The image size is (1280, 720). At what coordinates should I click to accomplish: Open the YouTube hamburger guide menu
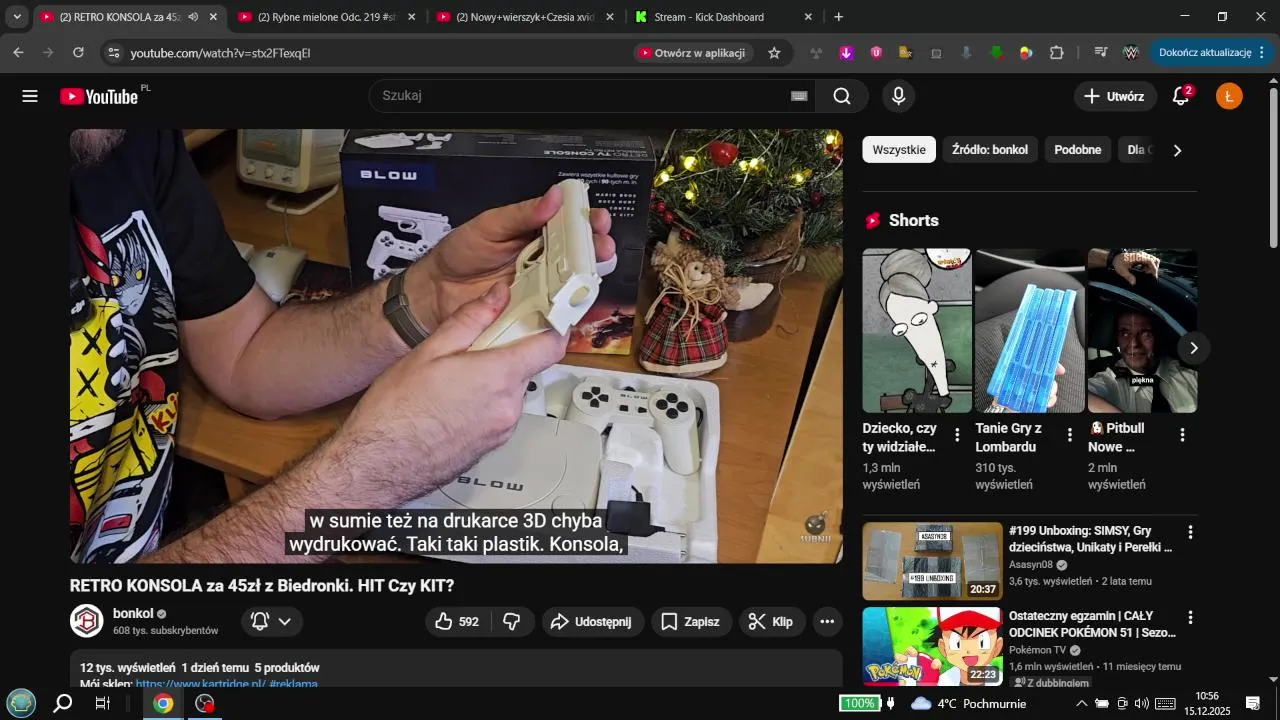tap(30, 96)
